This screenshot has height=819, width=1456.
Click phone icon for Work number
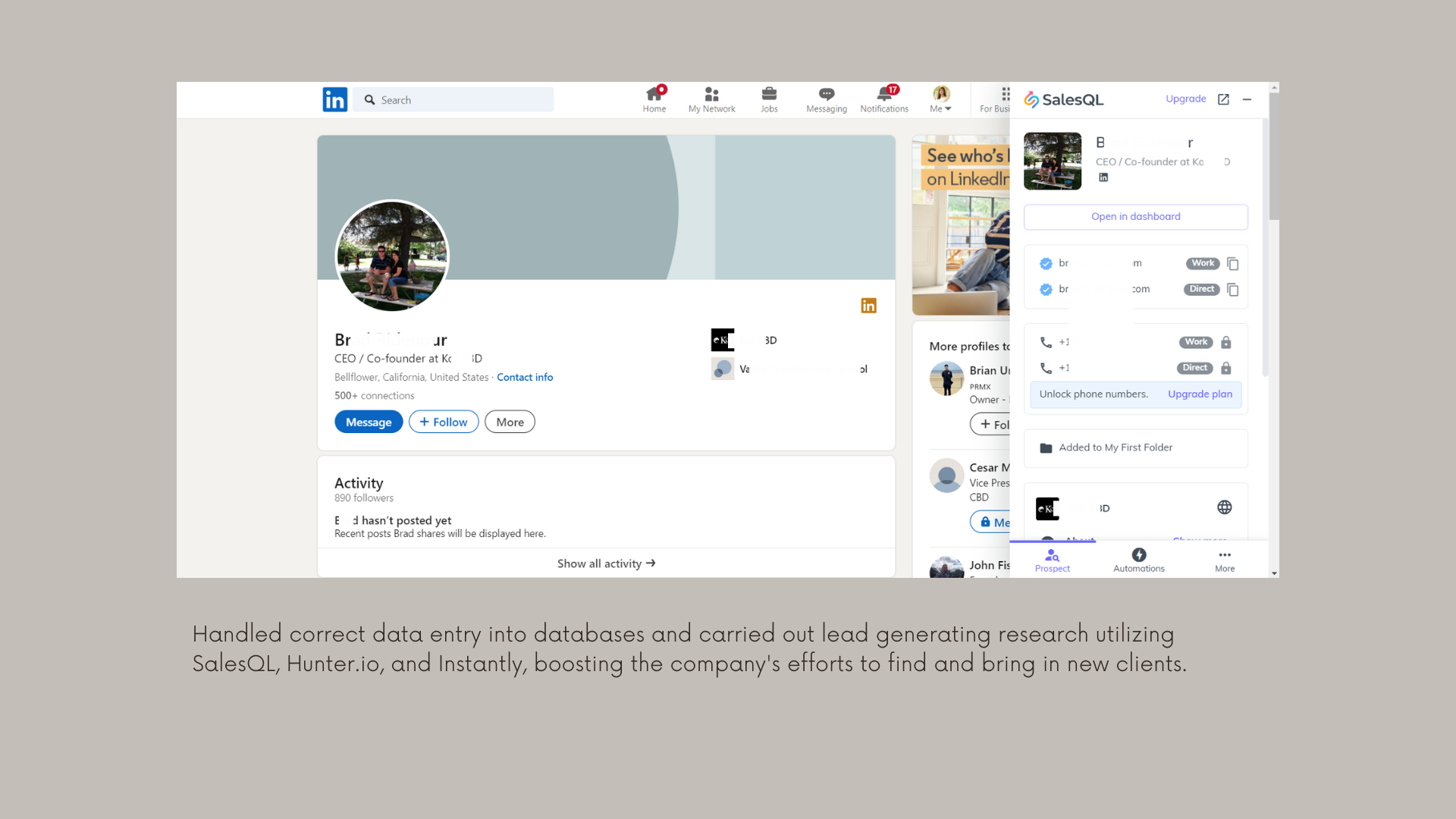click(x=1046, y=343)
